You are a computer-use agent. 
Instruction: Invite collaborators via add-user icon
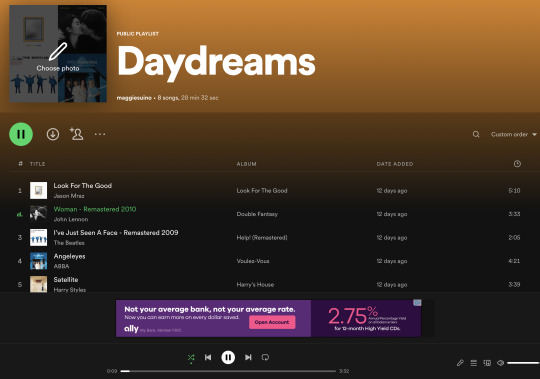[76, 134]
